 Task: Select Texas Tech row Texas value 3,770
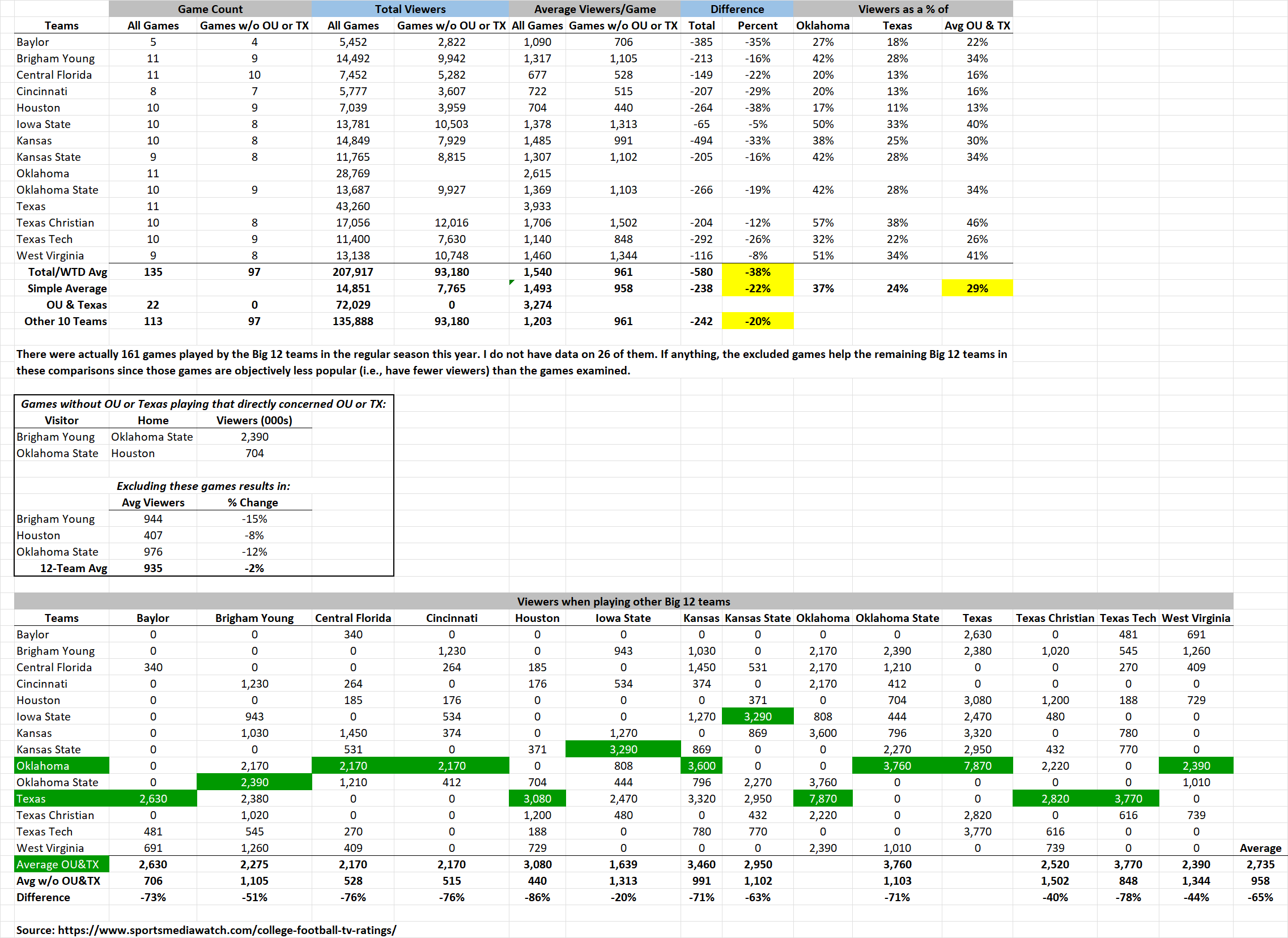(x=977, y=832)
